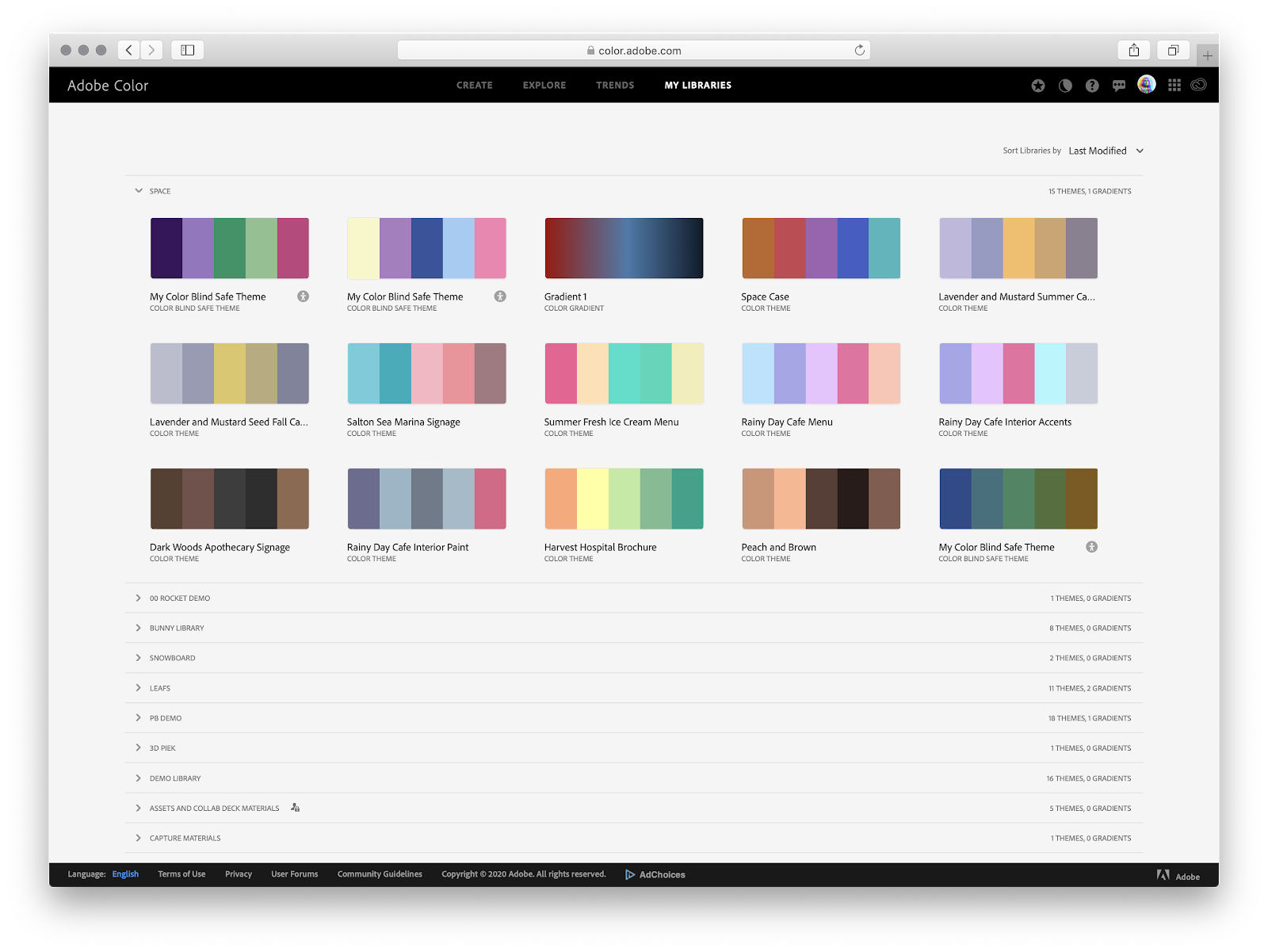Open the MY LIBRARIES tab

[x=697, y=85]
